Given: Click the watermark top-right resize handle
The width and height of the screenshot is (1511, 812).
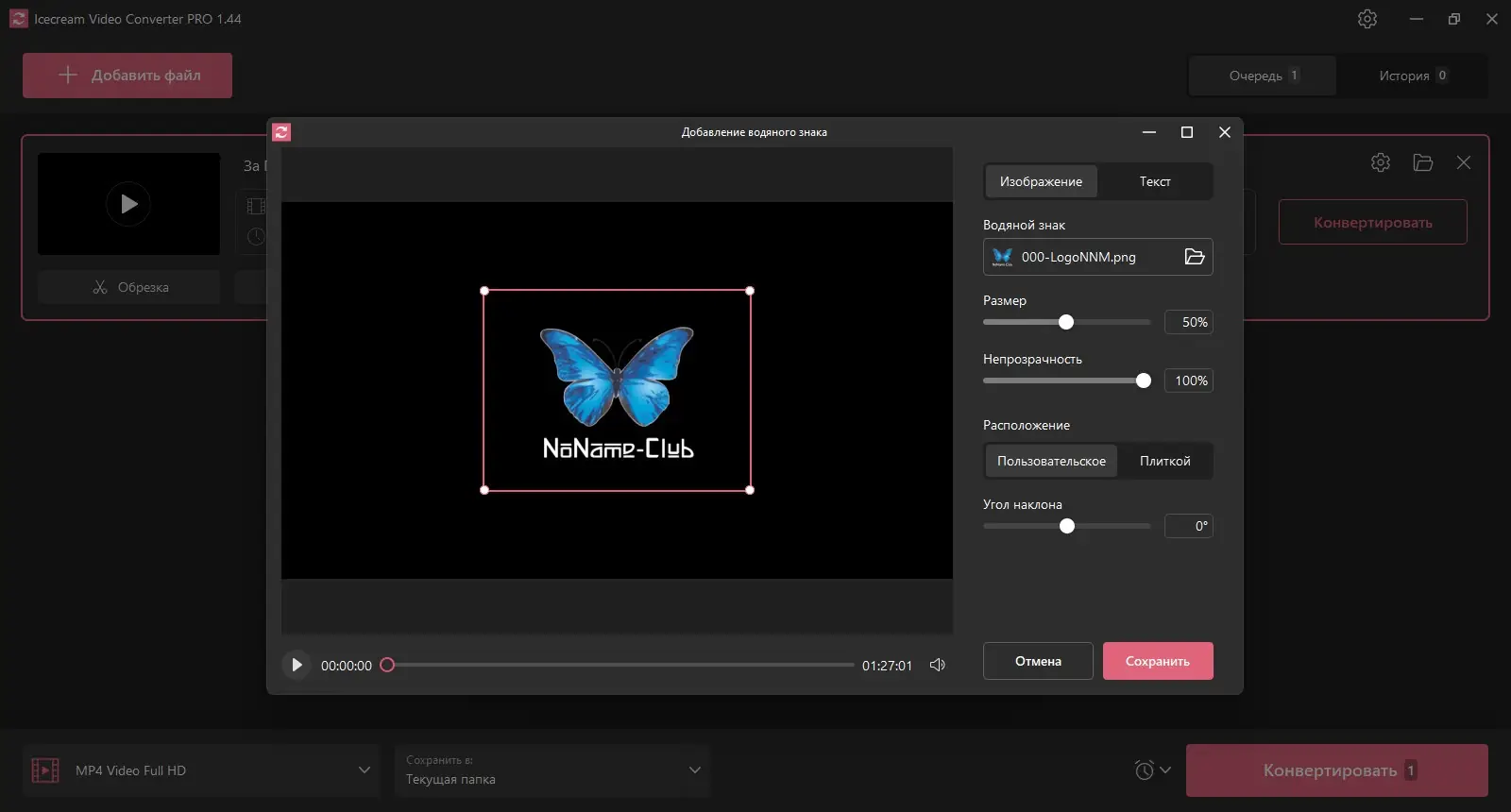Looking at the screenshot, I should click(750, 291).
